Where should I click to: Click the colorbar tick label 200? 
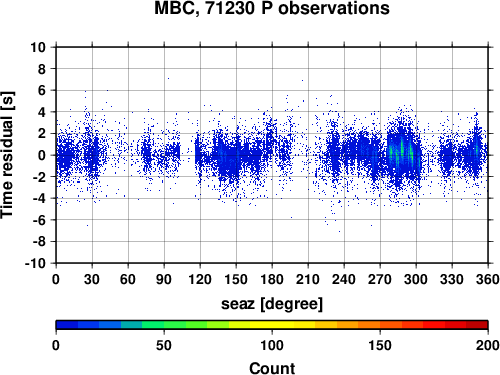(488, 345)
